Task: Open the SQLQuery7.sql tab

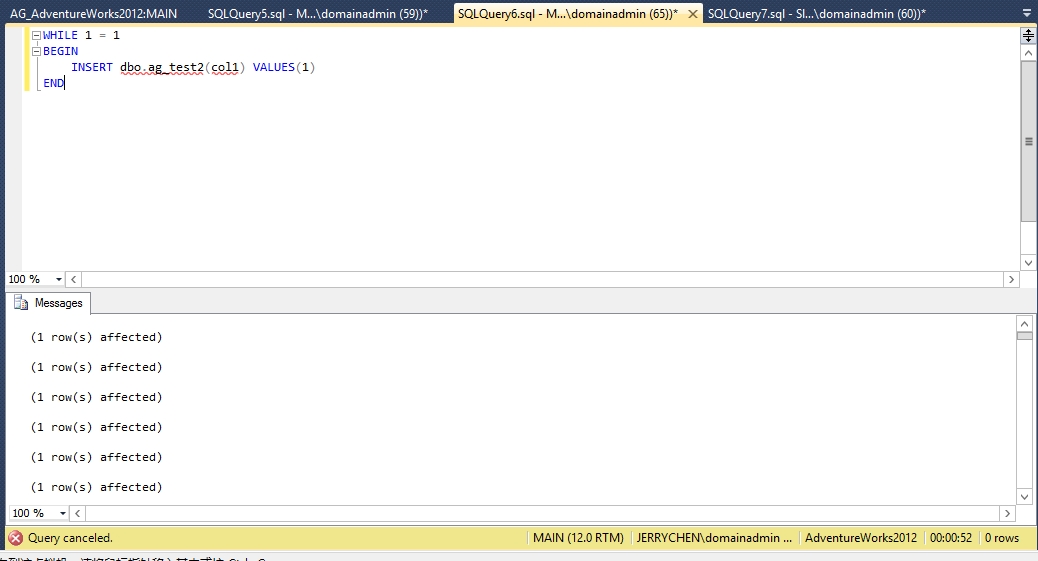Action: tap(817, 13)
